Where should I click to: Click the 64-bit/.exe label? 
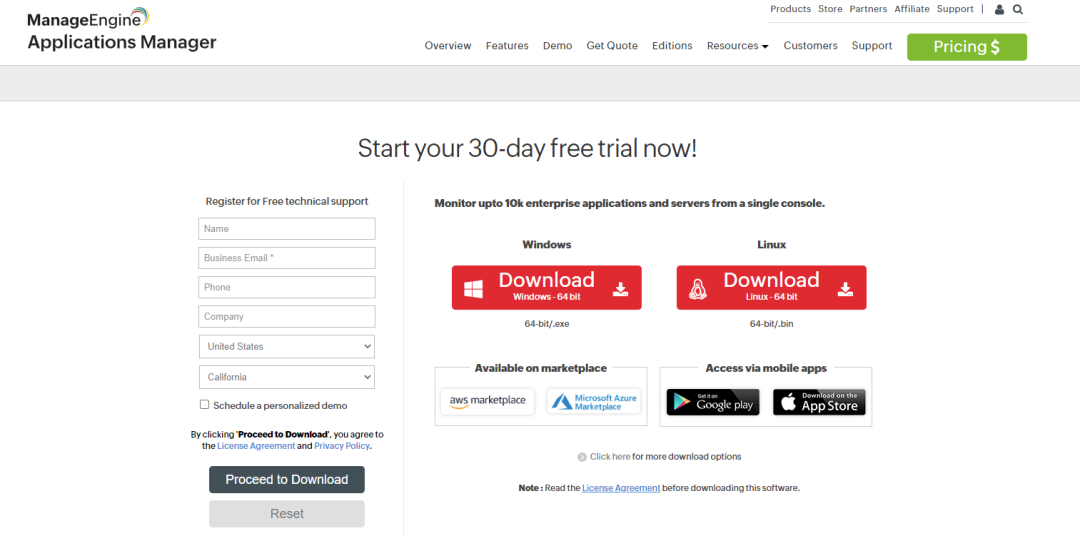tap(547, 324)
